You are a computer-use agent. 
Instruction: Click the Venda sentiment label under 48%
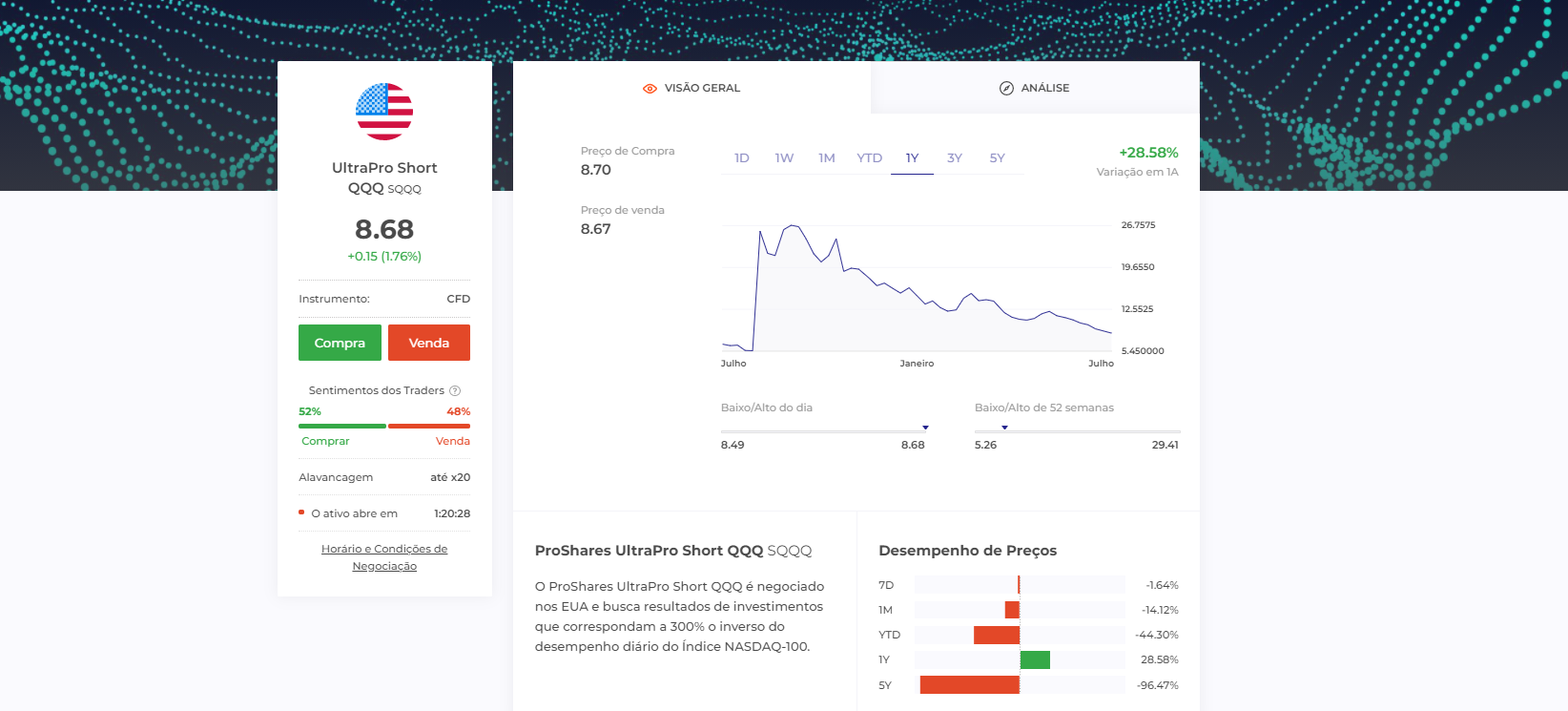coord(453,441)
